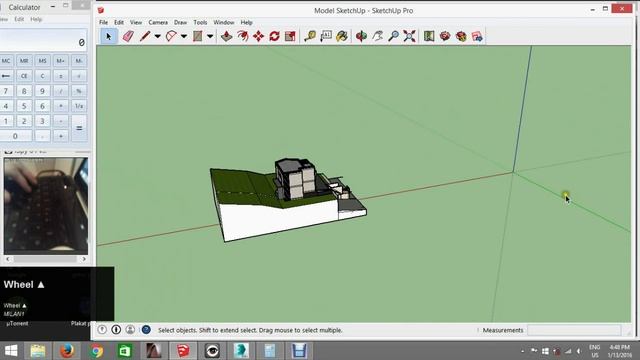640x360 pixels.
Task: Click the Calculator C clear button
Action: [42, 76]
